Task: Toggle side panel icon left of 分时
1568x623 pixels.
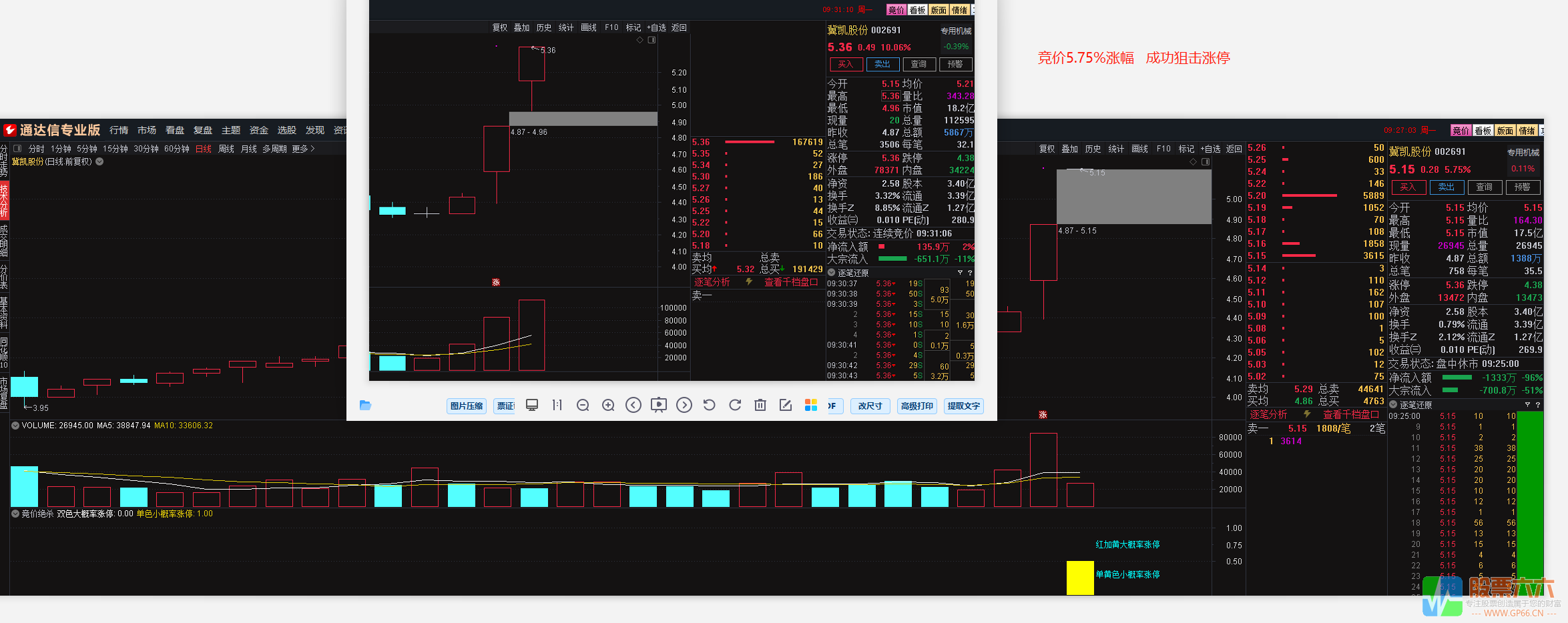Action: 17,149
